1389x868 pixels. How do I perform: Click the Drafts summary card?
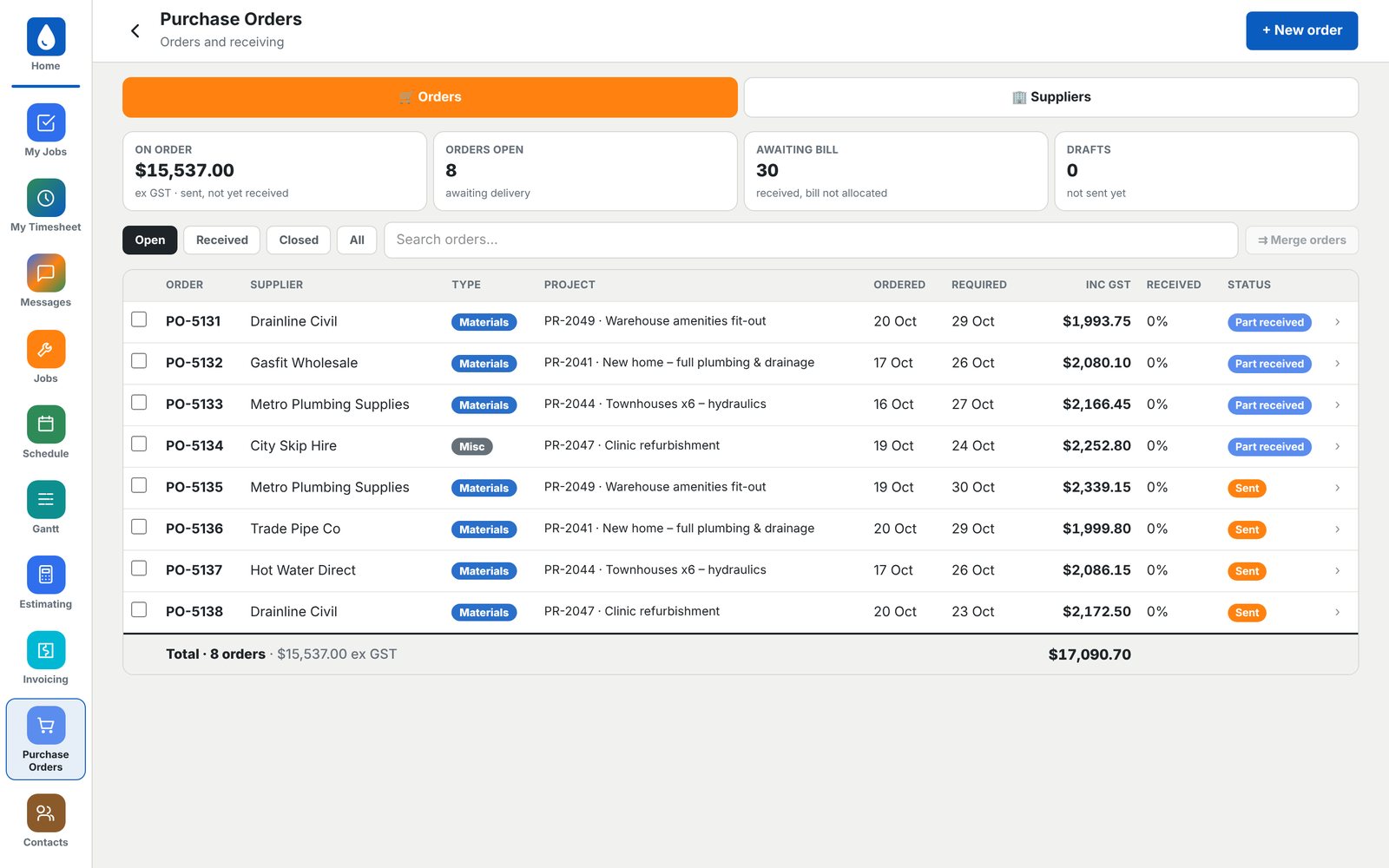point(1206,171)
